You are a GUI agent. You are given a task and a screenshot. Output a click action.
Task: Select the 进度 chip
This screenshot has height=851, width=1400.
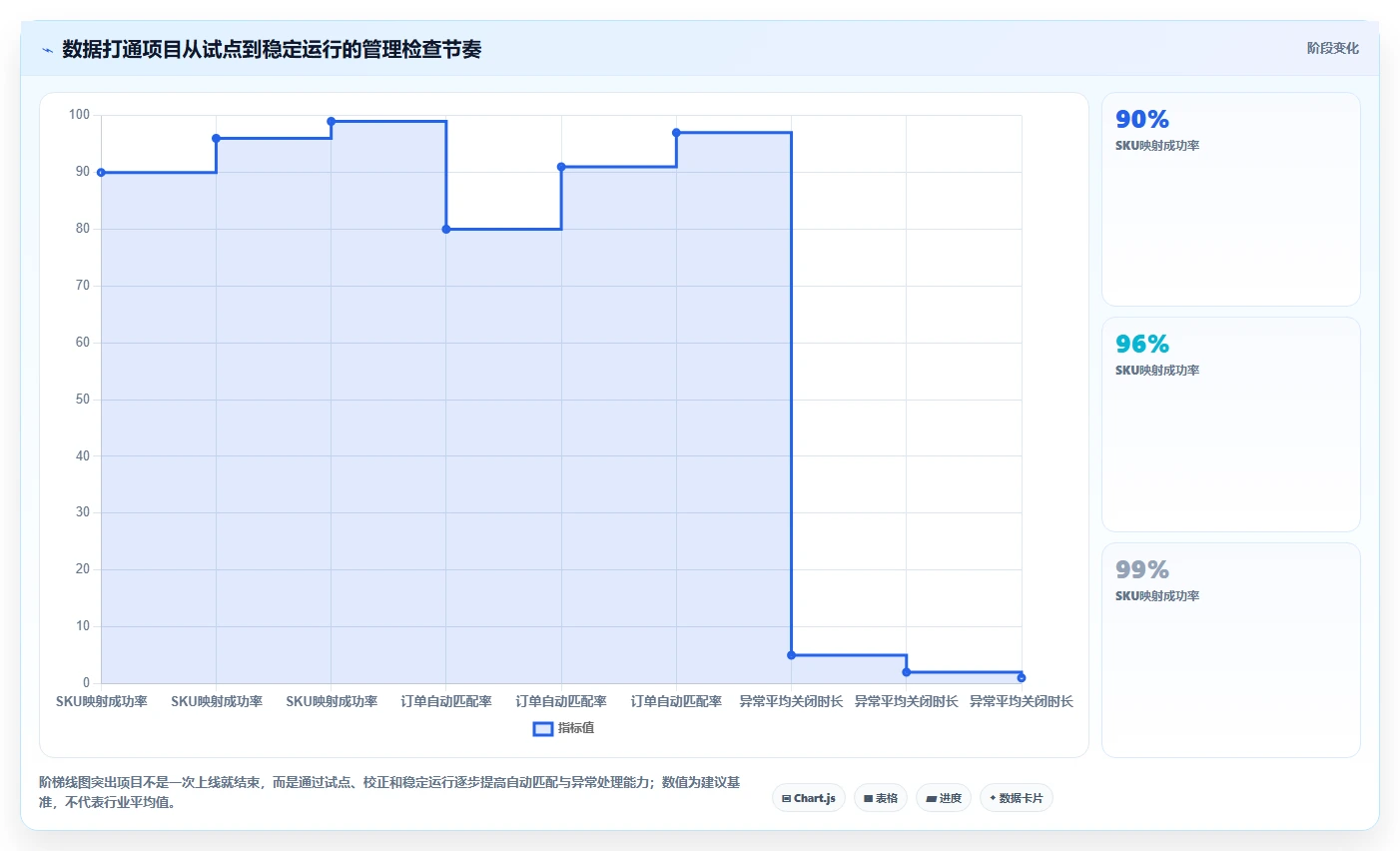click(x=944, y=798)
